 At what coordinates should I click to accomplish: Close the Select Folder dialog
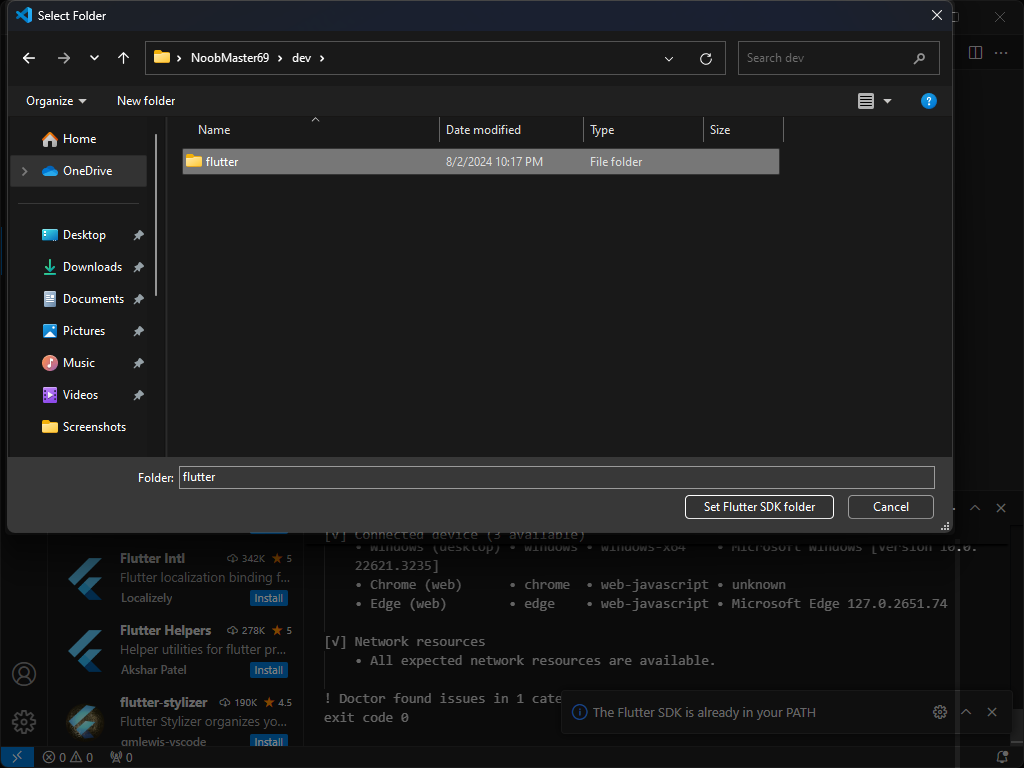[x=936, y=15]
